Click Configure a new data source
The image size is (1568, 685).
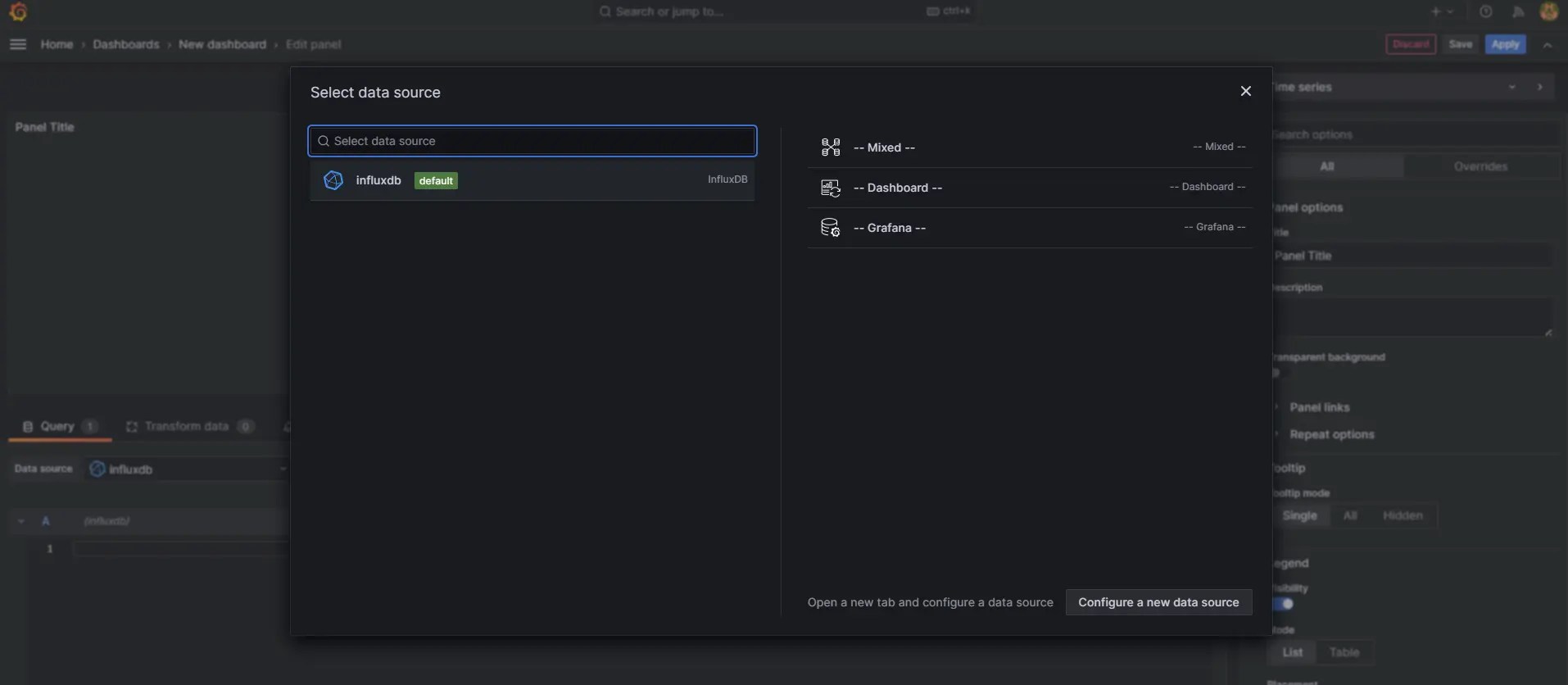click(x=1158, y=602)
